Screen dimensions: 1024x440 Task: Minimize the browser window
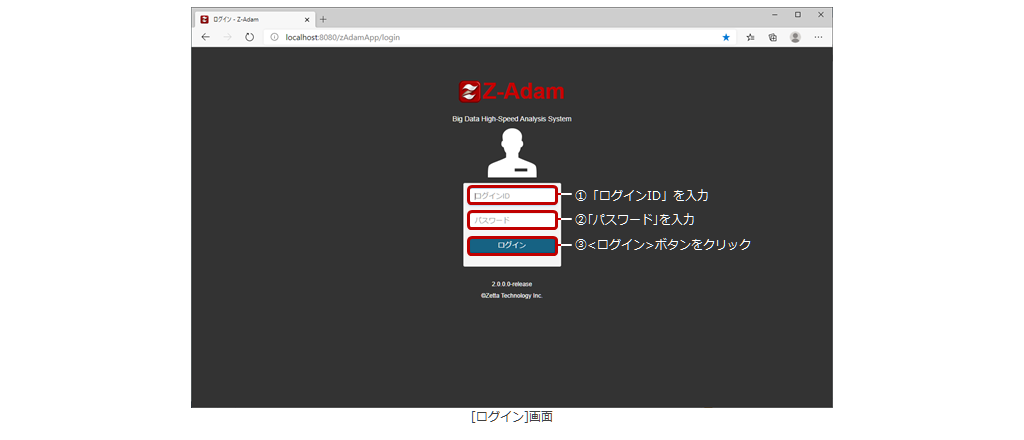[x=775, y=14]
